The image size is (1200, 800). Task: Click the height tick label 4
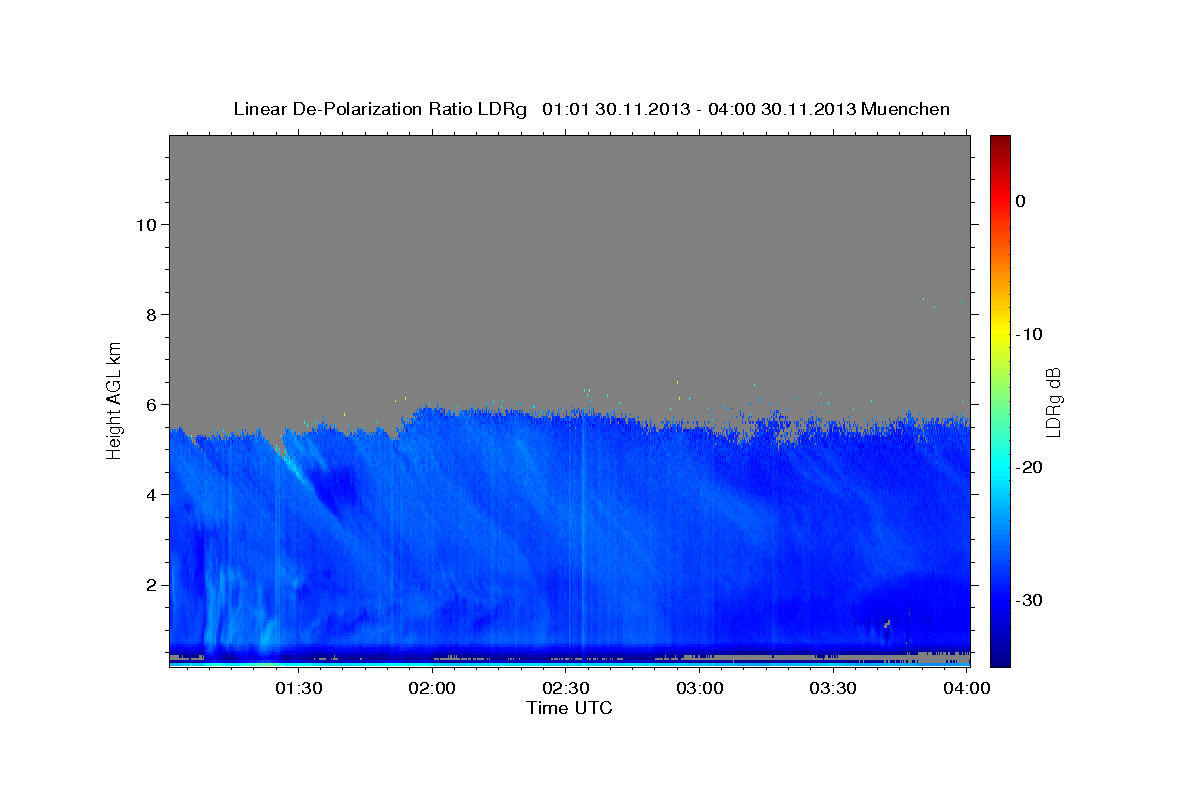[150, 494]
